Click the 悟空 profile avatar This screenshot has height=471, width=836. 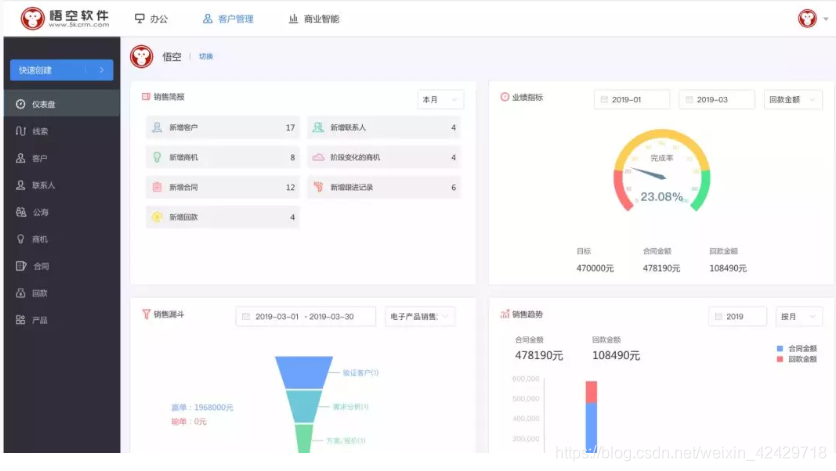point(141,57)
